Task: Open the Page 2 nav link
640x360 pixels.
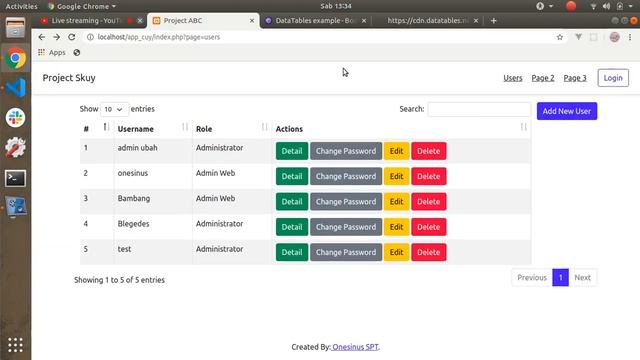Action: (543, 78)
